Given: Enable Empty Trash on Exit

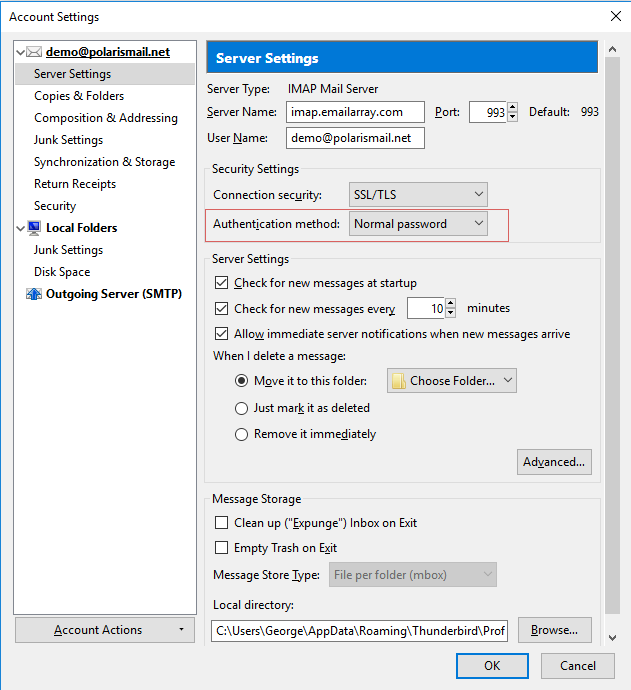Looking at the screenshot, I should tap(221, 547).
